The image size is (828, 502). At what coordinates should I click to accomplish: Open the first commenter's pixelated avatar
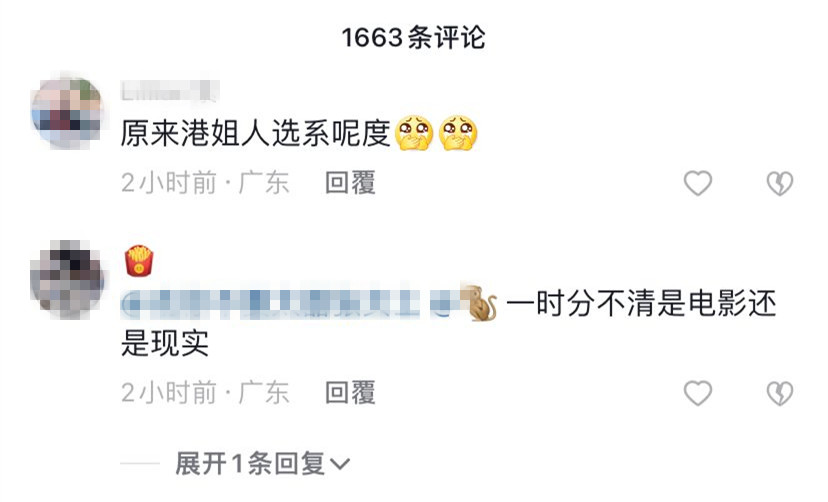pyautogui.click(x=67, y=111)
